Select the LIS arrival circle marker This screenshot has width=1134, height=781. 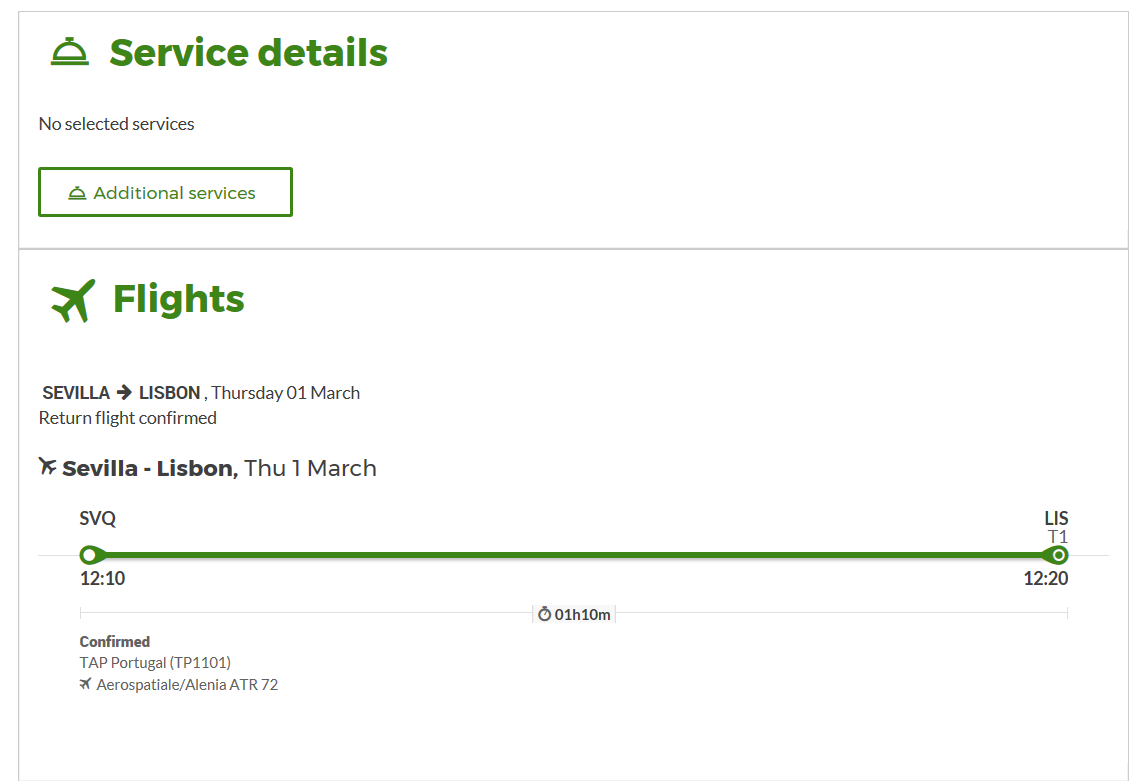pos(1059,555)
